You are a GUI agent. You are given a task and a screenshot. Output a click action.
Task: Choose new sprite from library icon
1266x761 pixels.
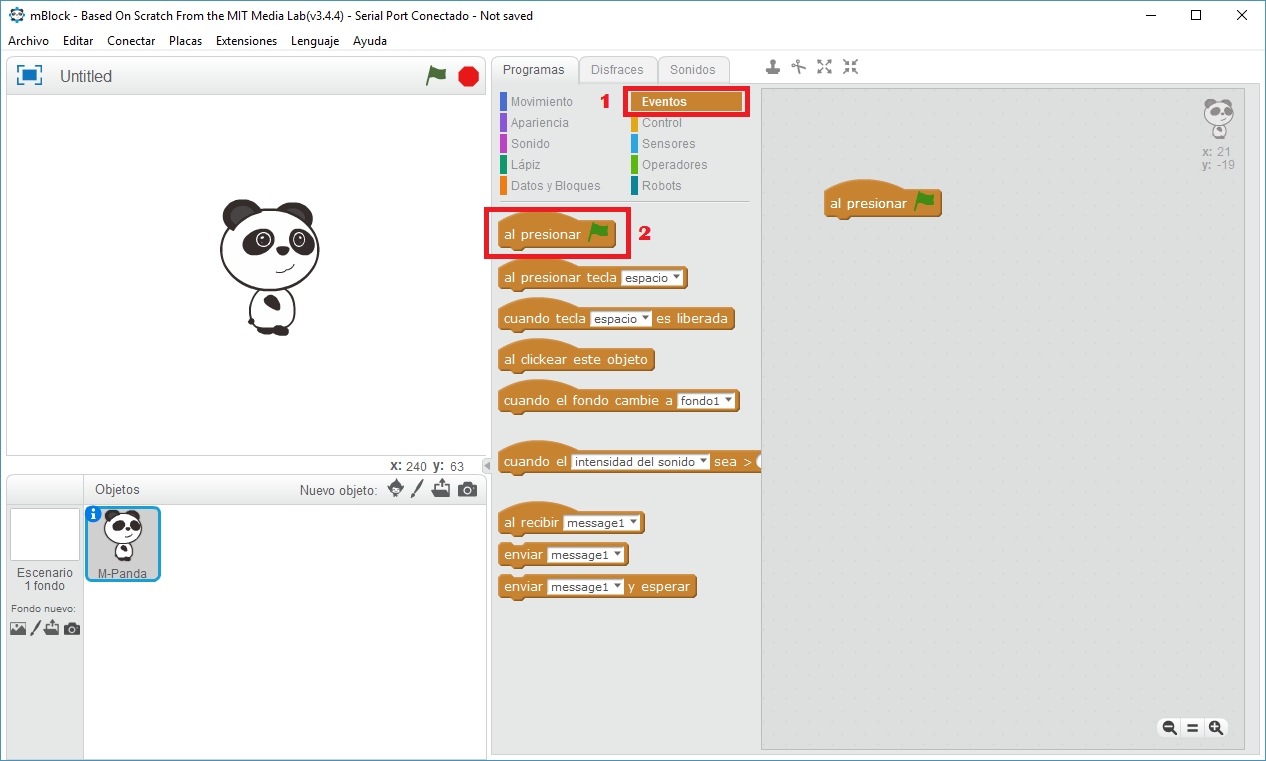396,489
